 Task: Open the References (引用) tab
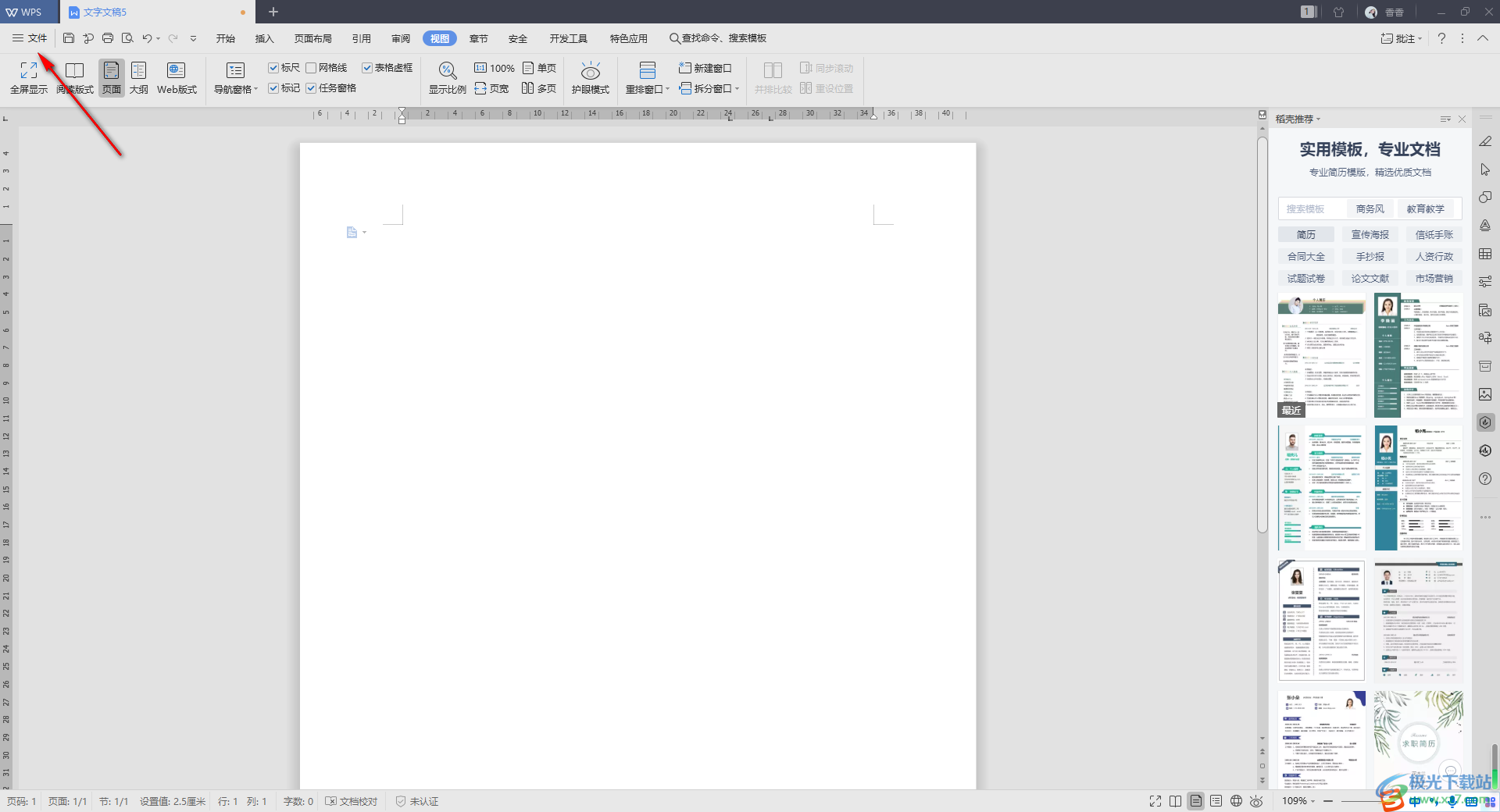(x=362, y=38)
